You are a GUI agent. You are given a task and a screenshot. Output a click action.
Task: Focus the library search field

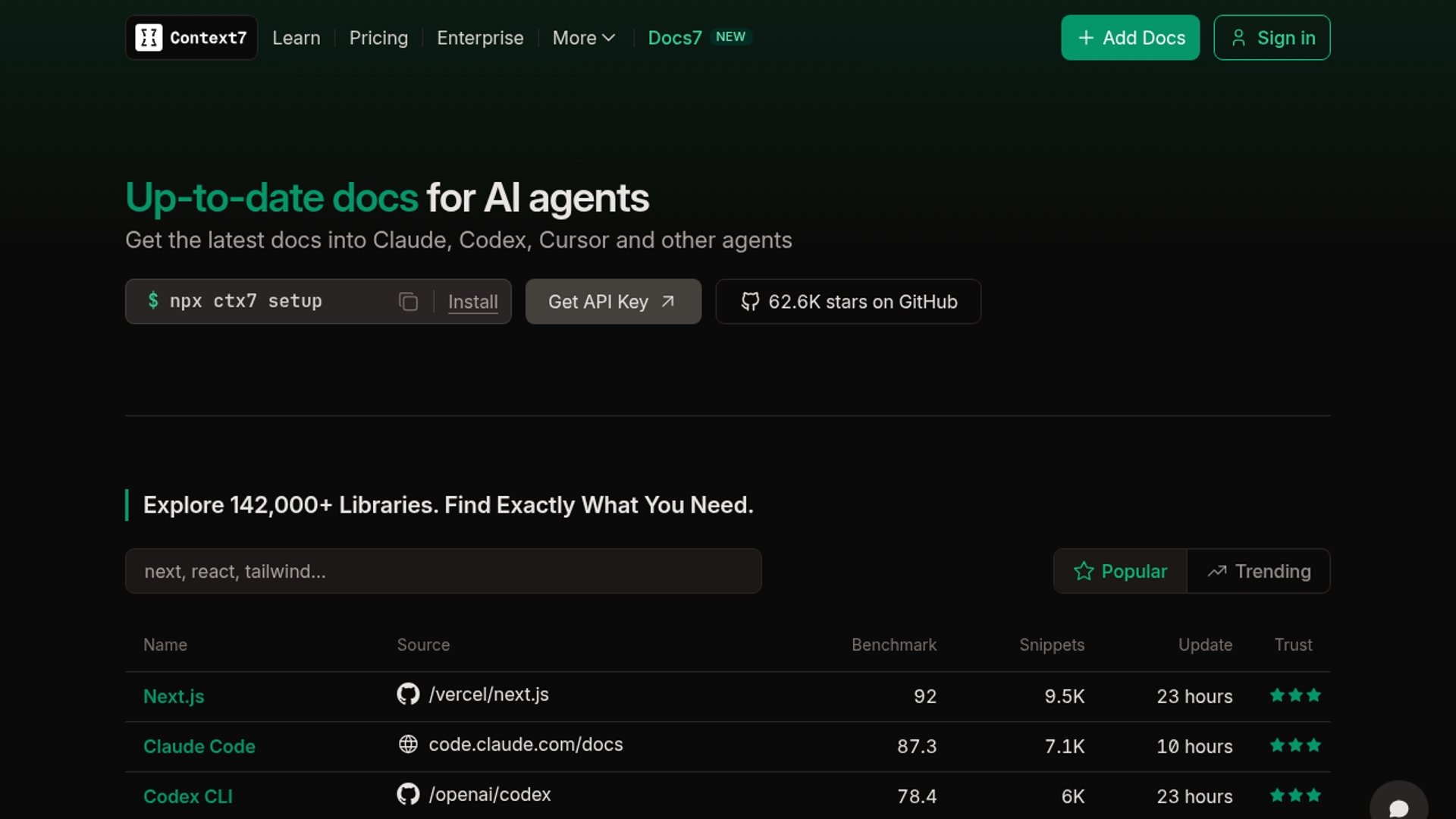pos(443,571)
